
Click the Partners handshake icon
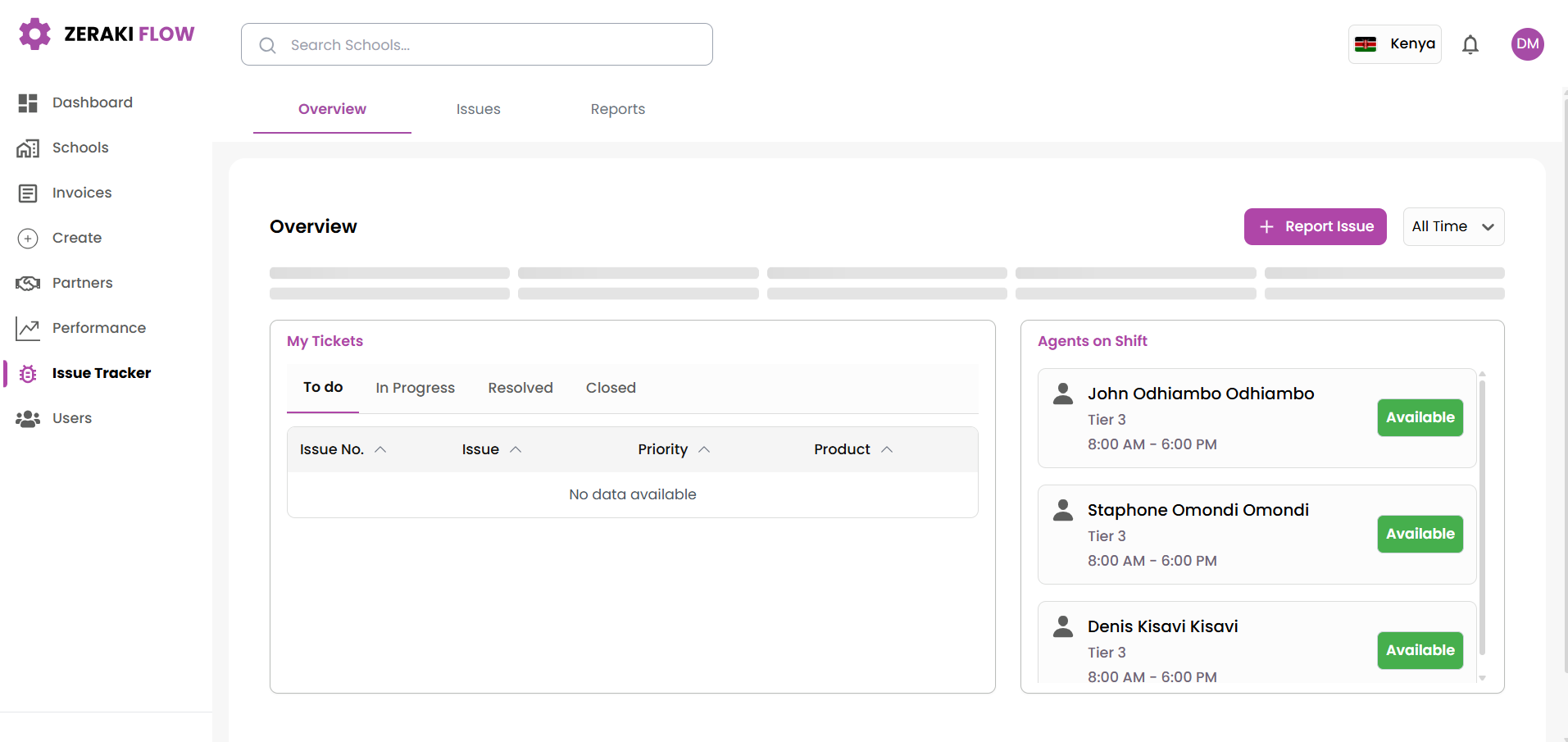[x=28, y=283]
